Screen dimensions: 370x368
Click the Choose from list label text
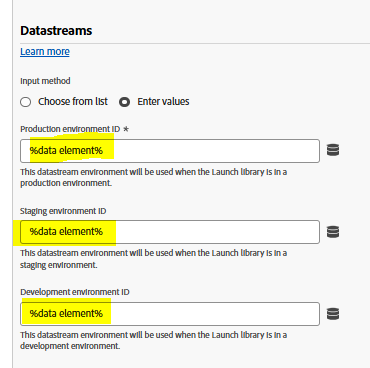click(x=73, y=101)
